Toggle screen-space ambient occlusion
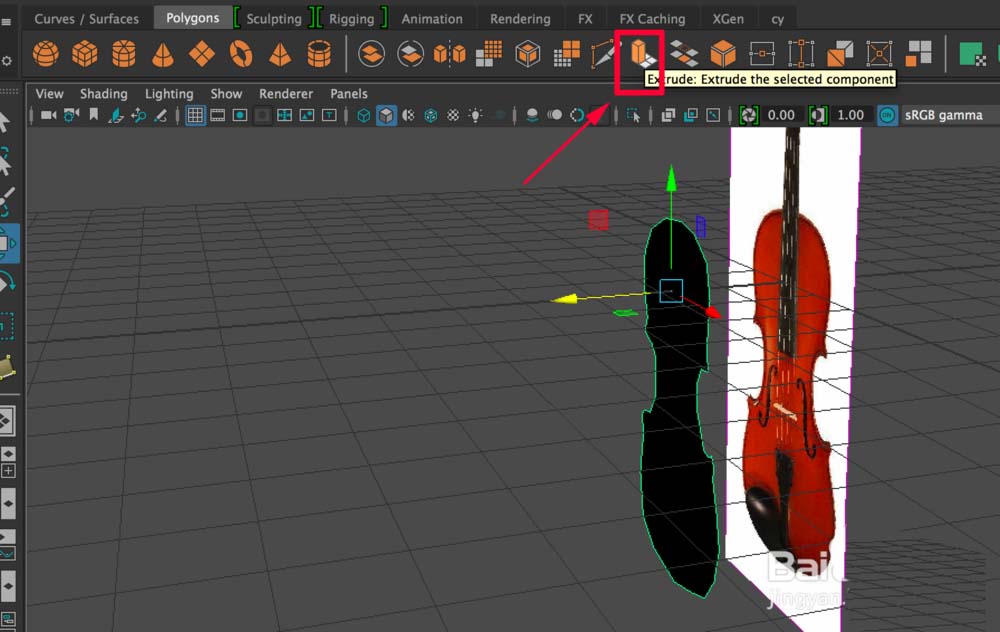Viewport: 1000px width, 632px height. click(532, 115)
